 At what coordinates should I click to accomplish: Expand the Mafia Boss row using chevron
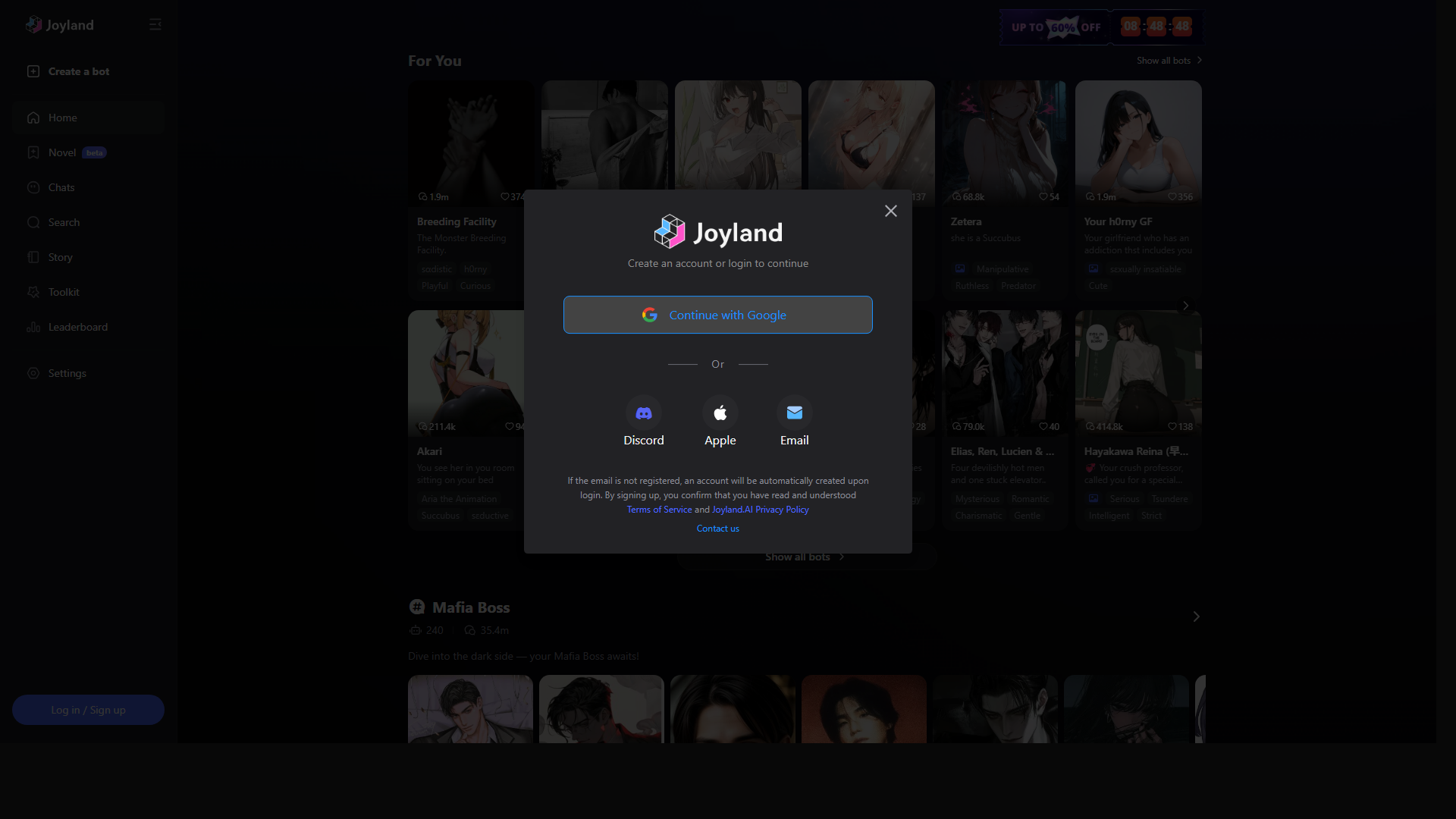(1197, 617)
